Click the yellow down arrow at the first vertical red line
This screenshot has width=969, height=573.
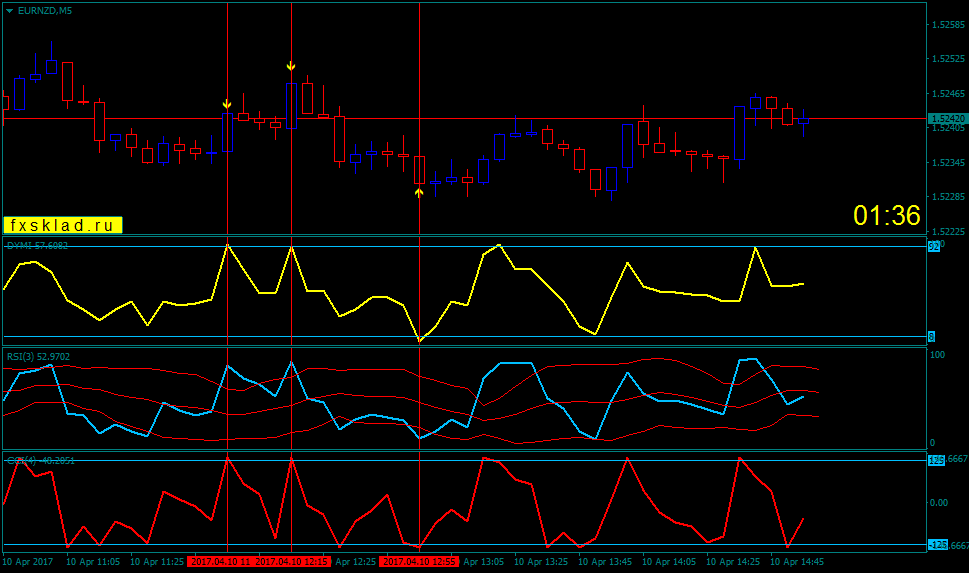pos(227,104)
